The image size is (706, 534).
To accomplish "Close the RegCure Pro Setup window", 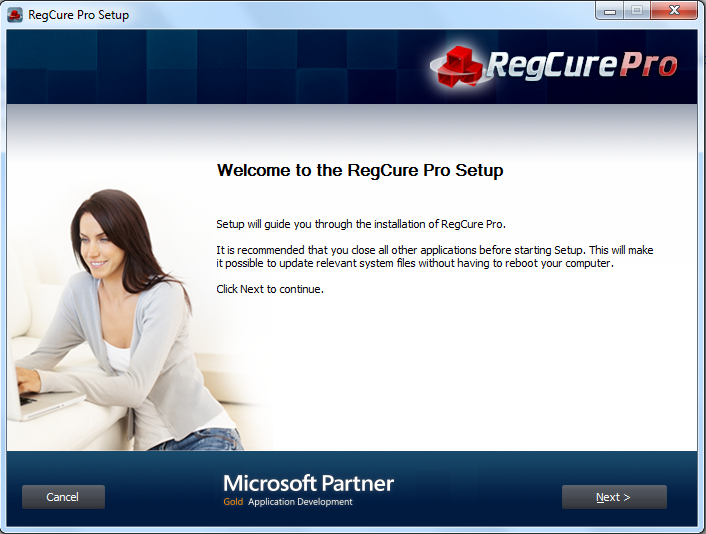I will (674, 11).
